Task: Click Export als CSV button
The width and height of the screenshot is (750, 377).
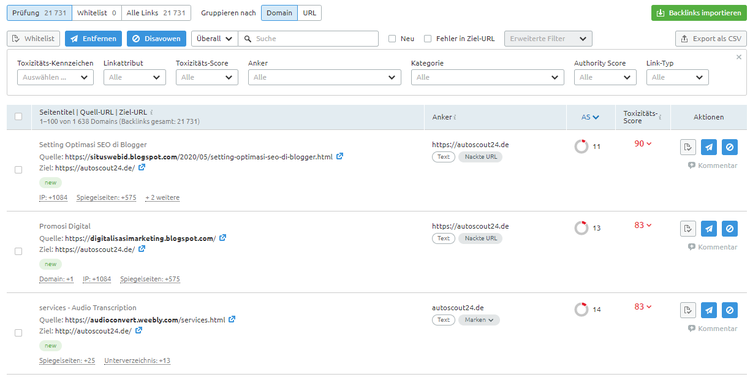Action: pos(711,39)
